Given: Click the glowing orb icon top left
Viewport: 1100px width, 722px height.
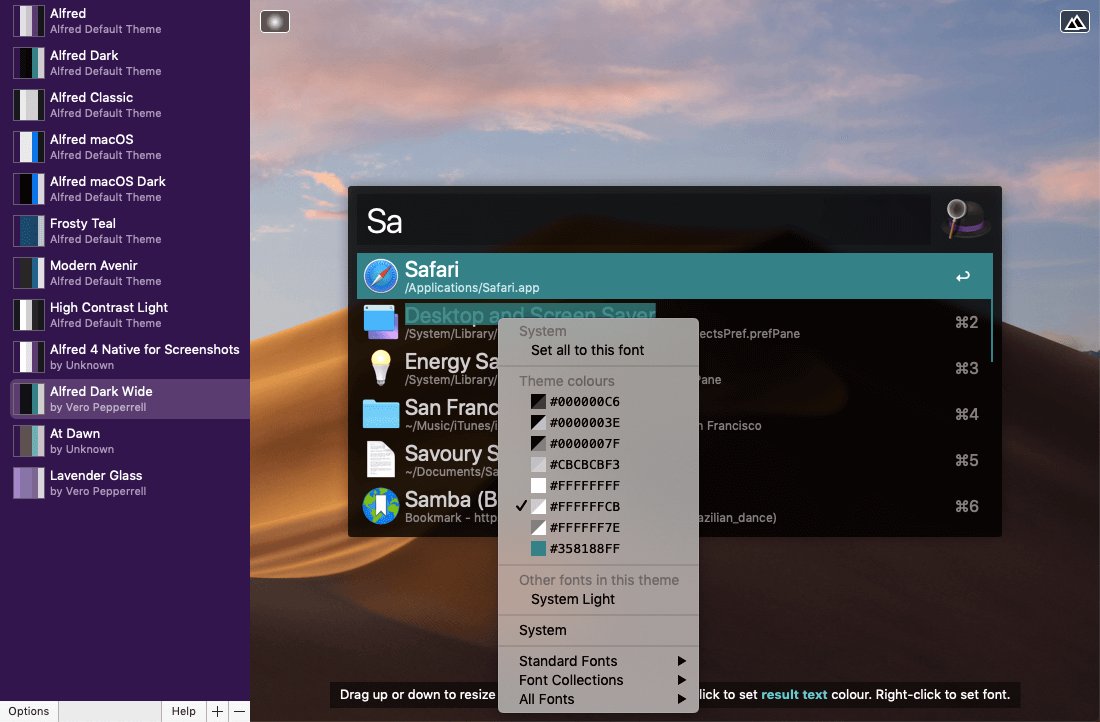Looking at the screenshot, I should coord(275,21).
